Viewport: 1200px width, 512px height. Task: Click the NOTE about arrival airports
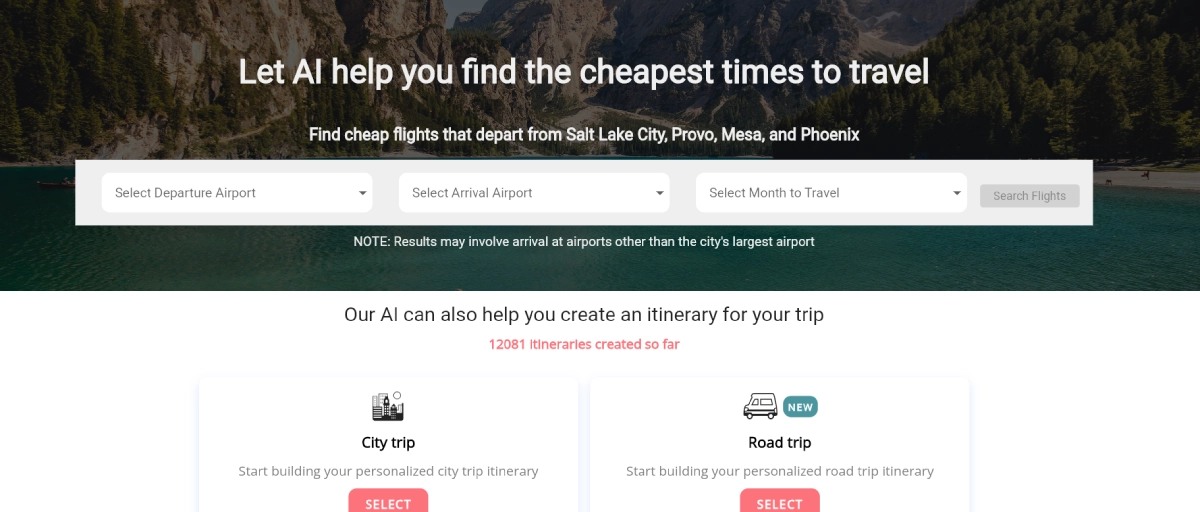tap(584, 241)
